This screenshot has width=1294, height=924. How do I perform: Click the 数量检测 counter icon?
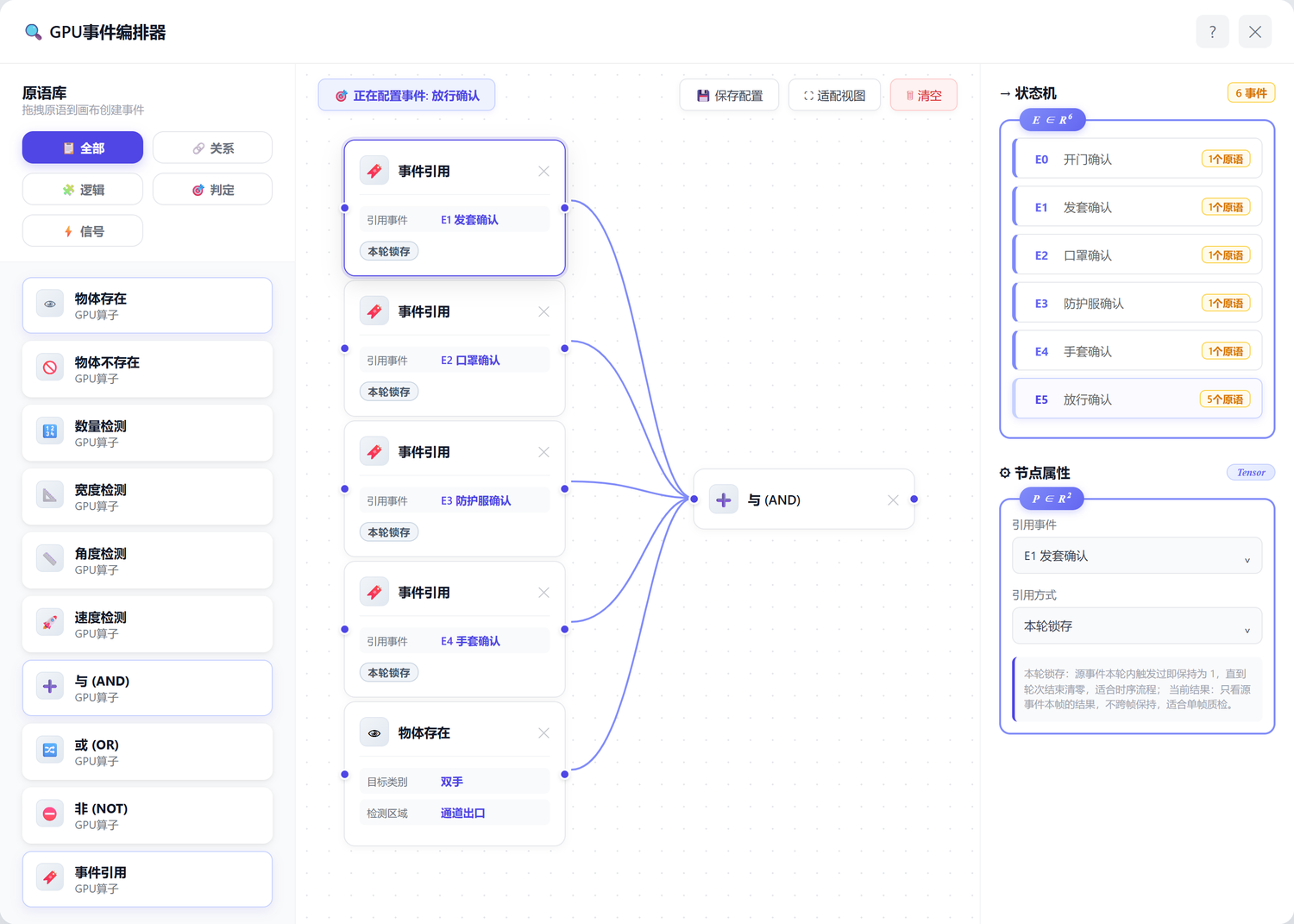click(x=50, y=431)
